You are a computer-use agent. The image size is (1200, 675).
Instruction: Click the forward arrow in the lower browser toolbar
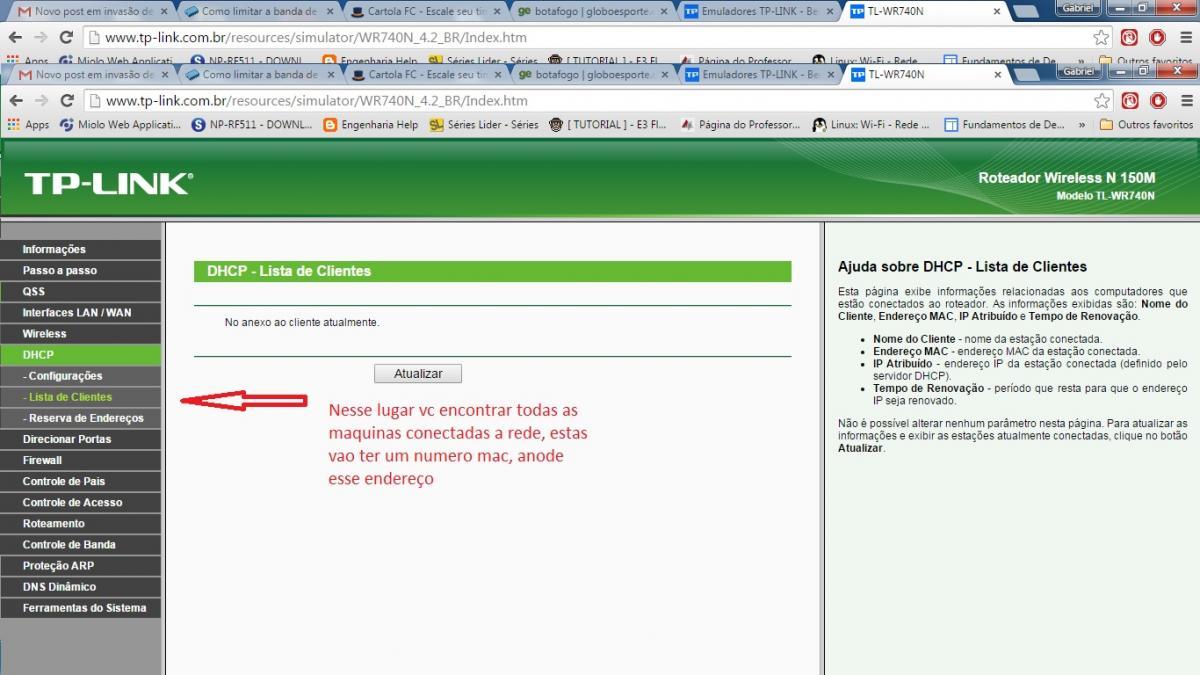coord(41,101)
